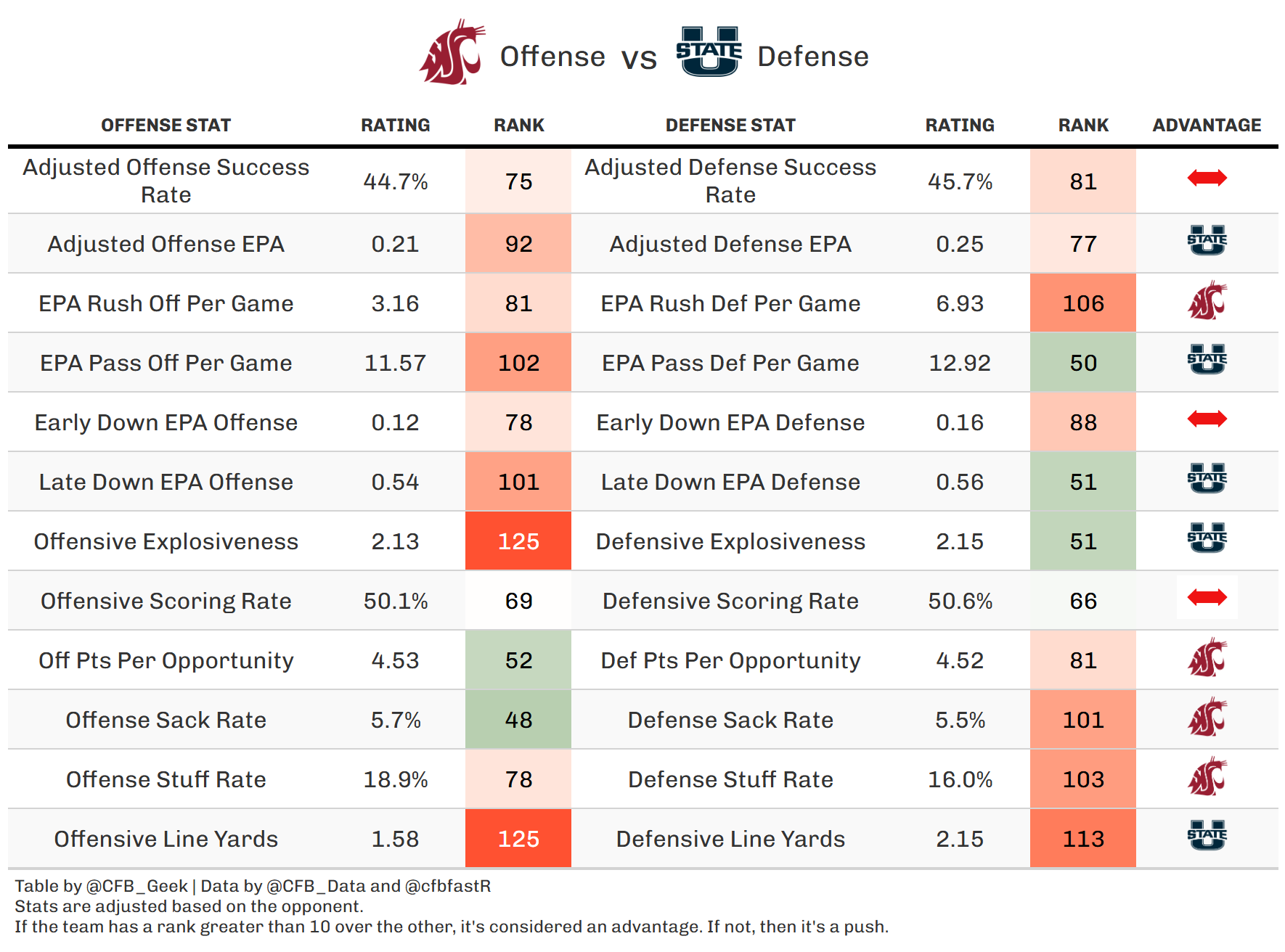Click Cougars logo in Pts Per Opportunity row
1285x952 pixels.
[1207, 658]
